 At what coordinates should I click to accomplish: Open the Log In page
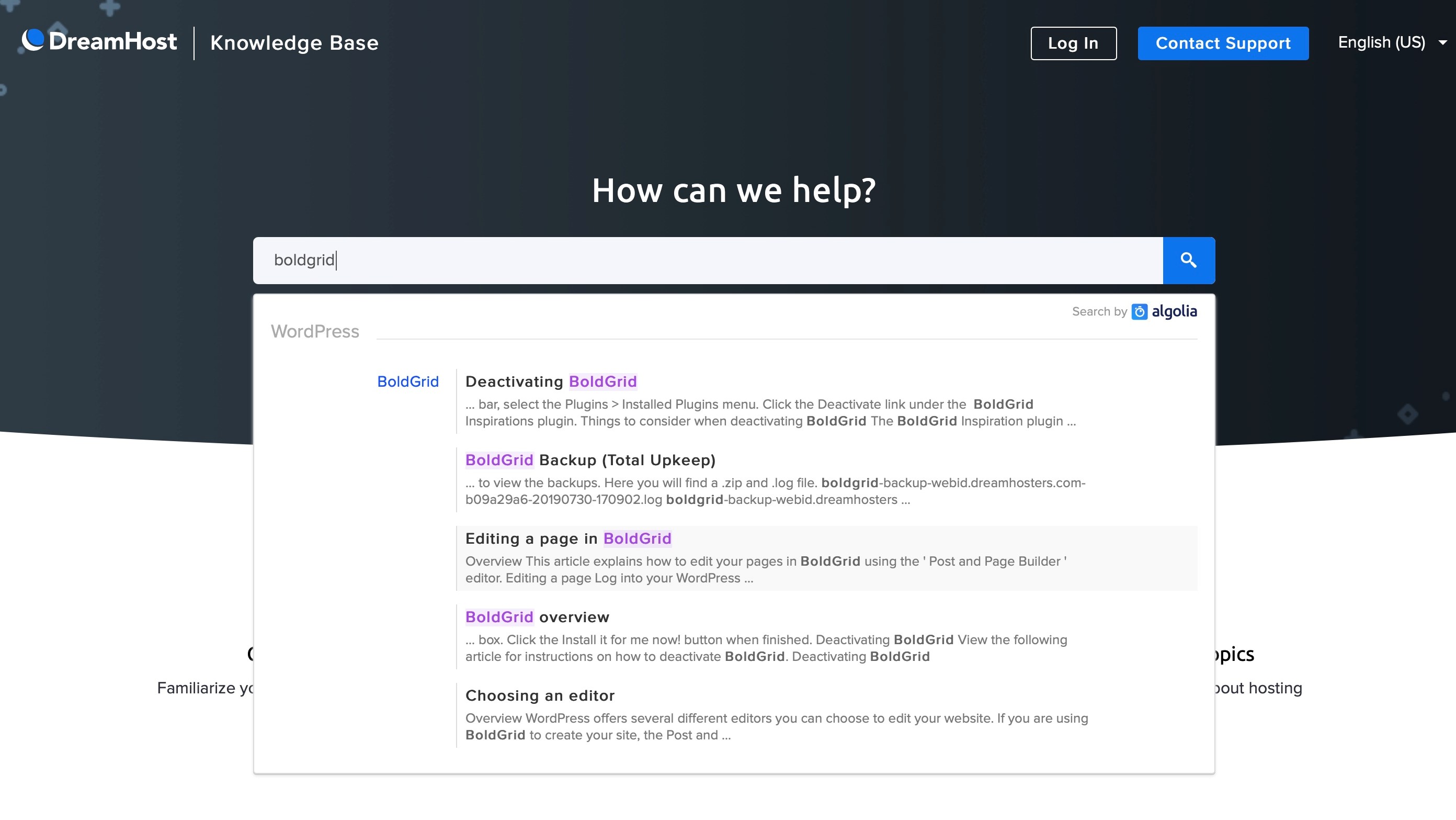[x=1073, y=42]
